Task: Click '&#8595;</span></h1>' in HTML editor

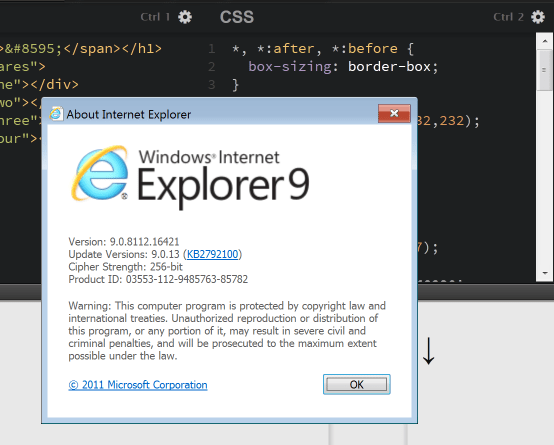Action: click(83, 48)
